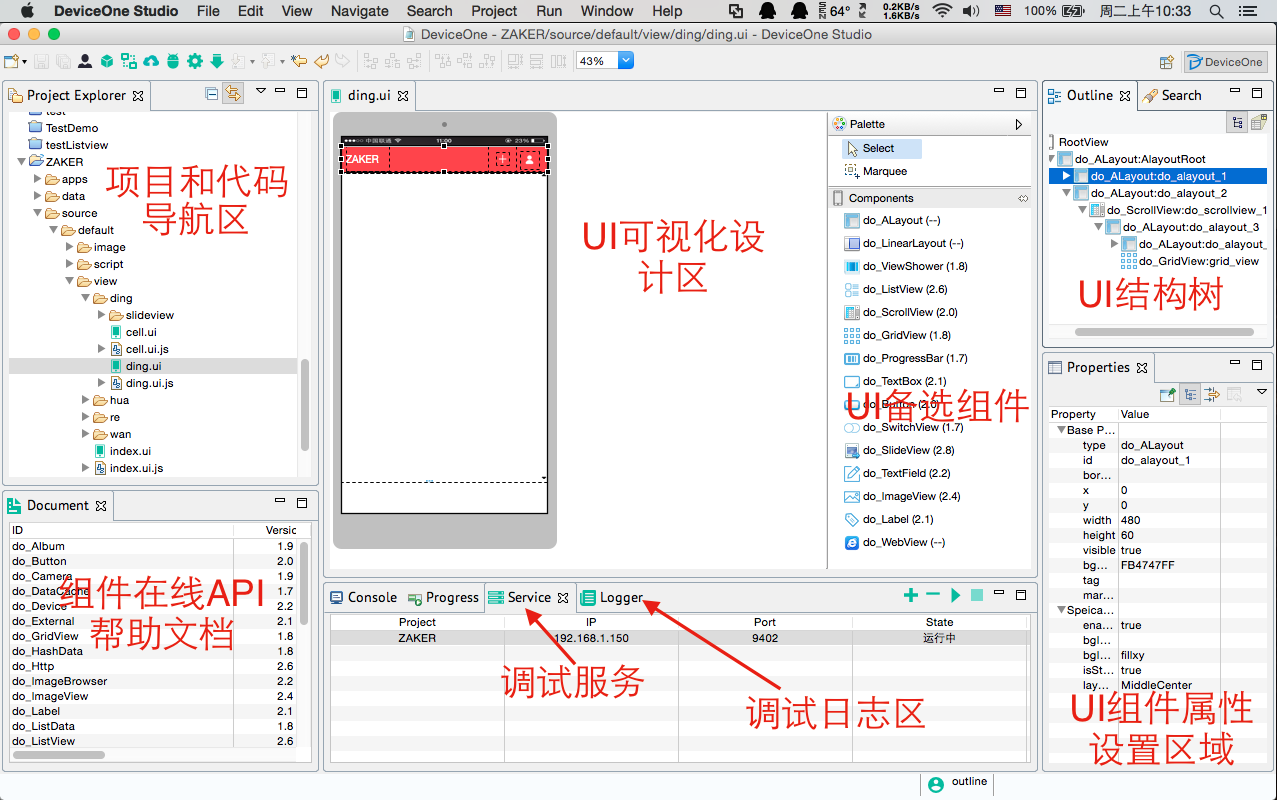
Task: Toggle show categories button in Properties panel
Action: click(1190, 394)
